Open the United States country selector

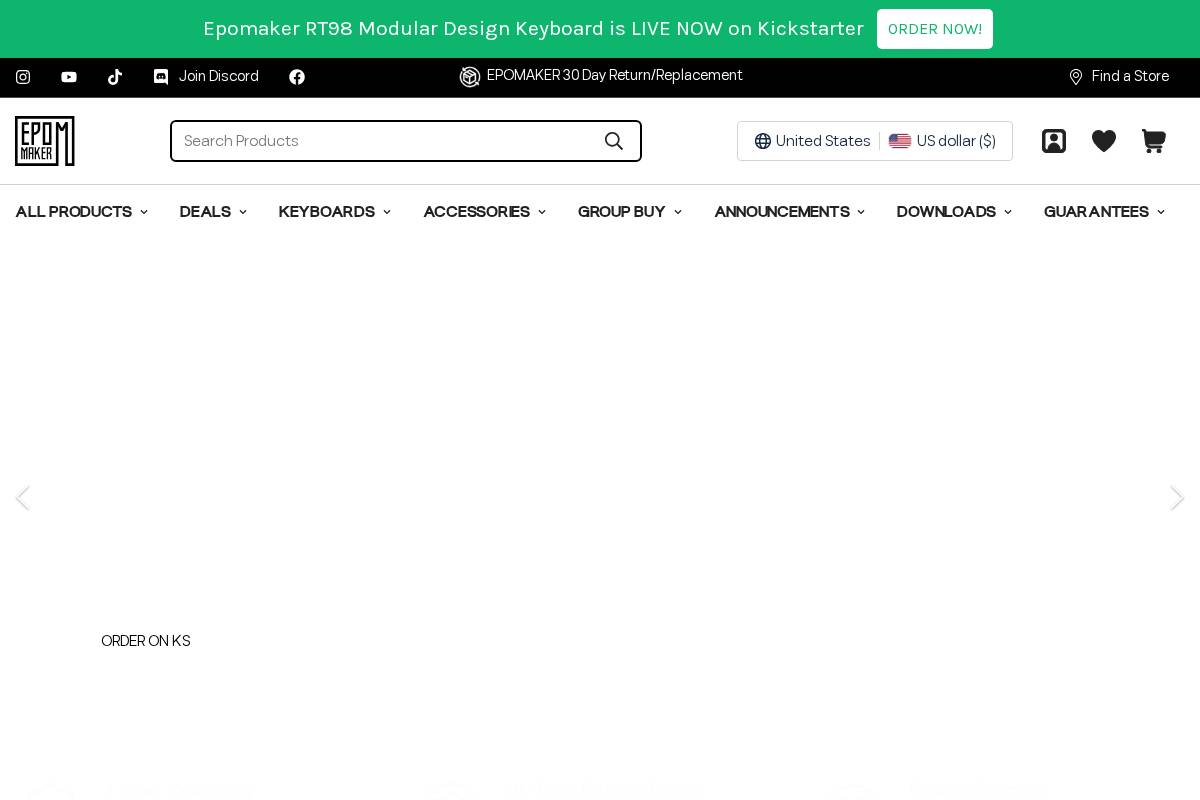pyautogui.click(x=812, y=141)
